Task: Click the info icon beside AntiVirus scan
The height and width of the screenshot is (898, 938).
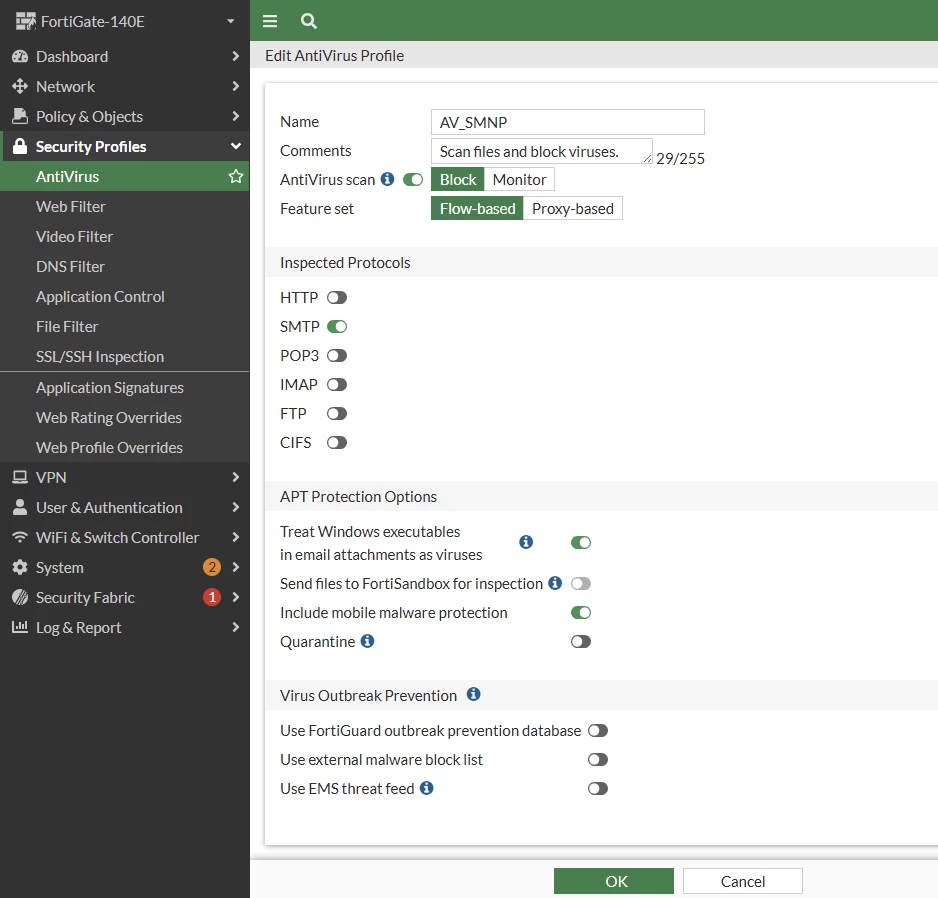Action: click(387, 179)
